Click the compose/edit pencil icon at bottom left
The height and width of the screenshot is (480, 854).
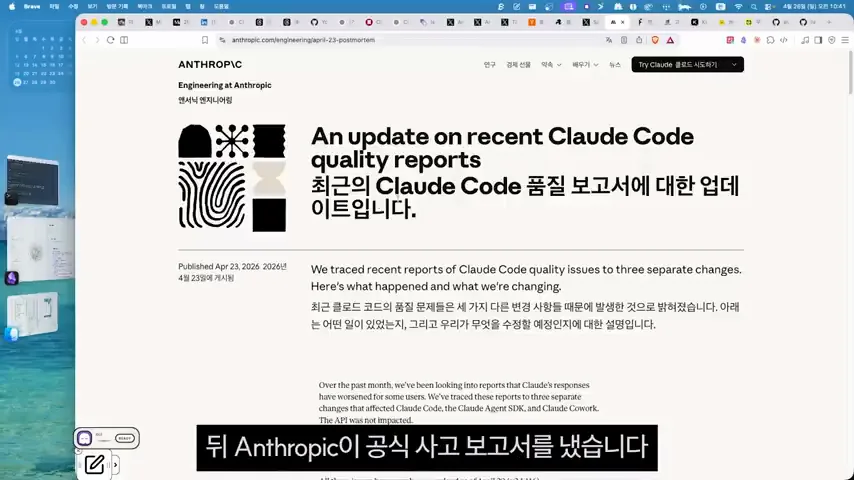[94, 464]
